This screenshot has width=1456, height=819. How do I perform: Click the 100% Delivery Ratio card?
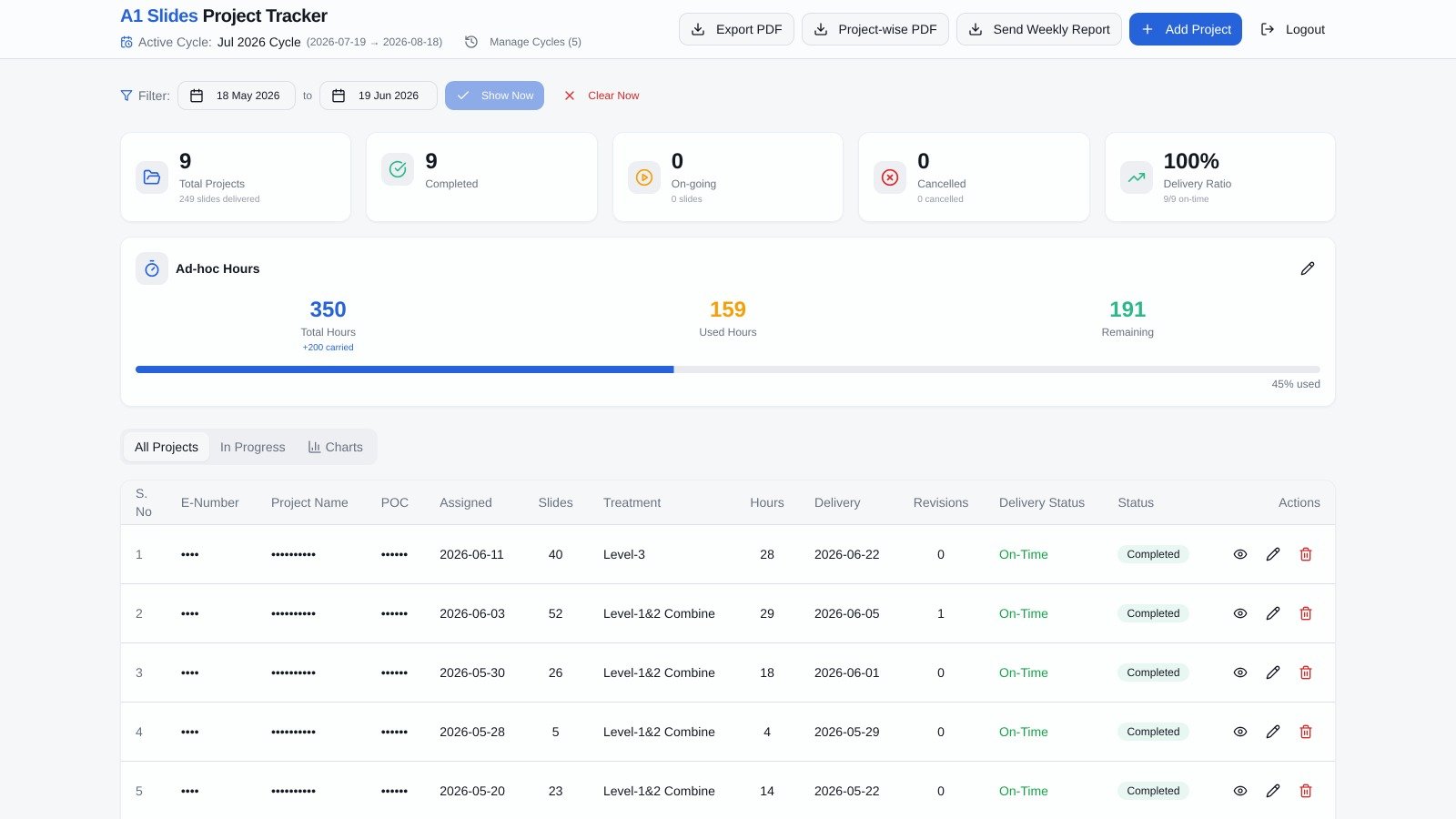pos(1220,177)
